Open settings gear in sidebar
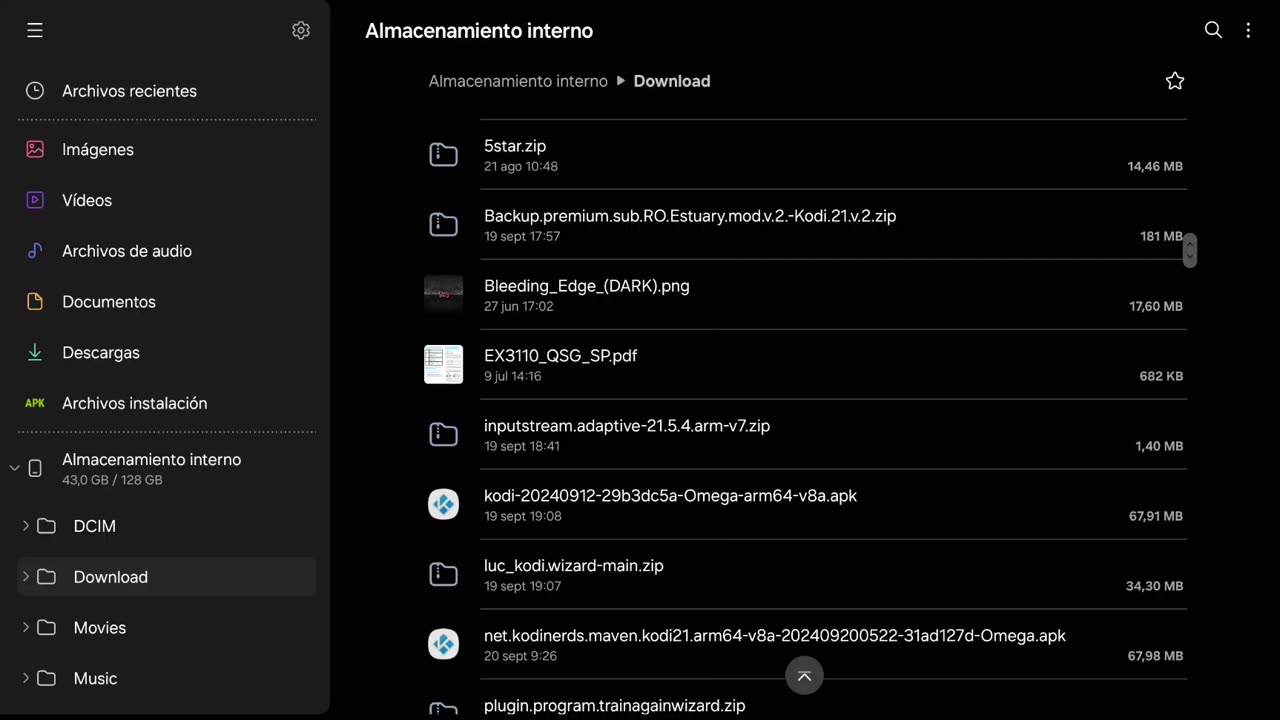 (301, 31)
